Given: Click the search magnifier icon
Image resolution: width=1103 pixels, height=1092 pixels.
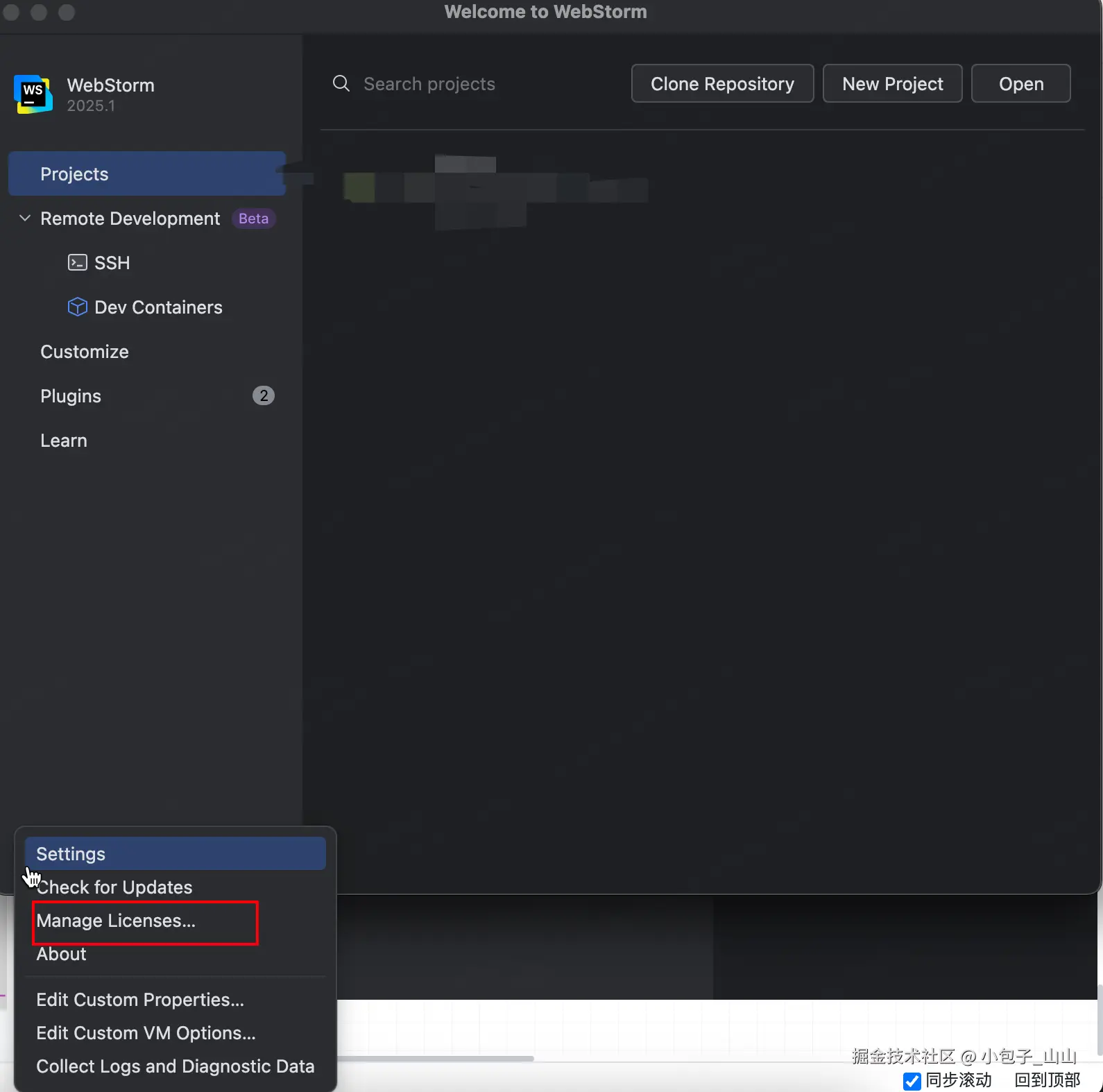Looking at the screenshot, I should point(341,84).
